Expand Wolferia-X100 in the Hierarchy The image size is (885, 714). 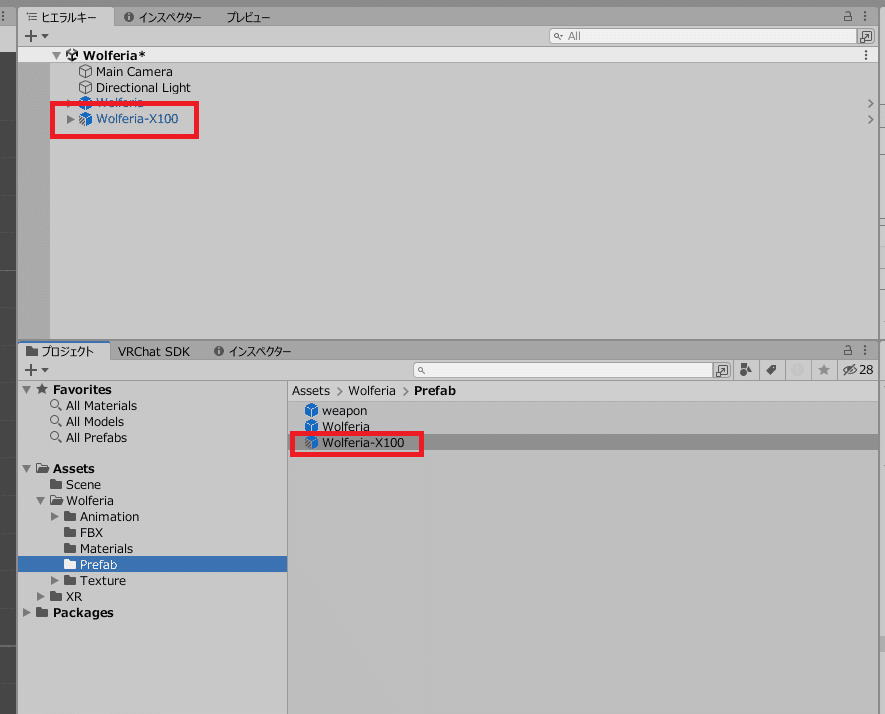tap(71, 119)
